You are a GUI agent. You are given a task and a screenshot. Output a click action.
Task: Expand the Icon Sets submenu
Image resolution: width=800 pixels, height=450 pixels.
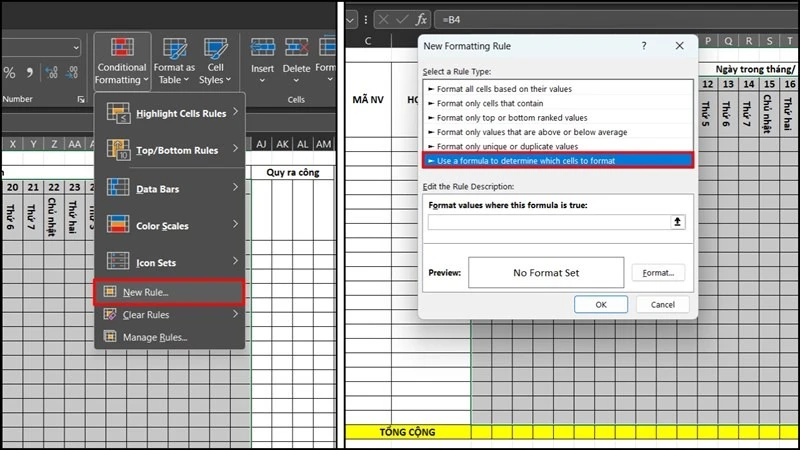coord(171,262)
